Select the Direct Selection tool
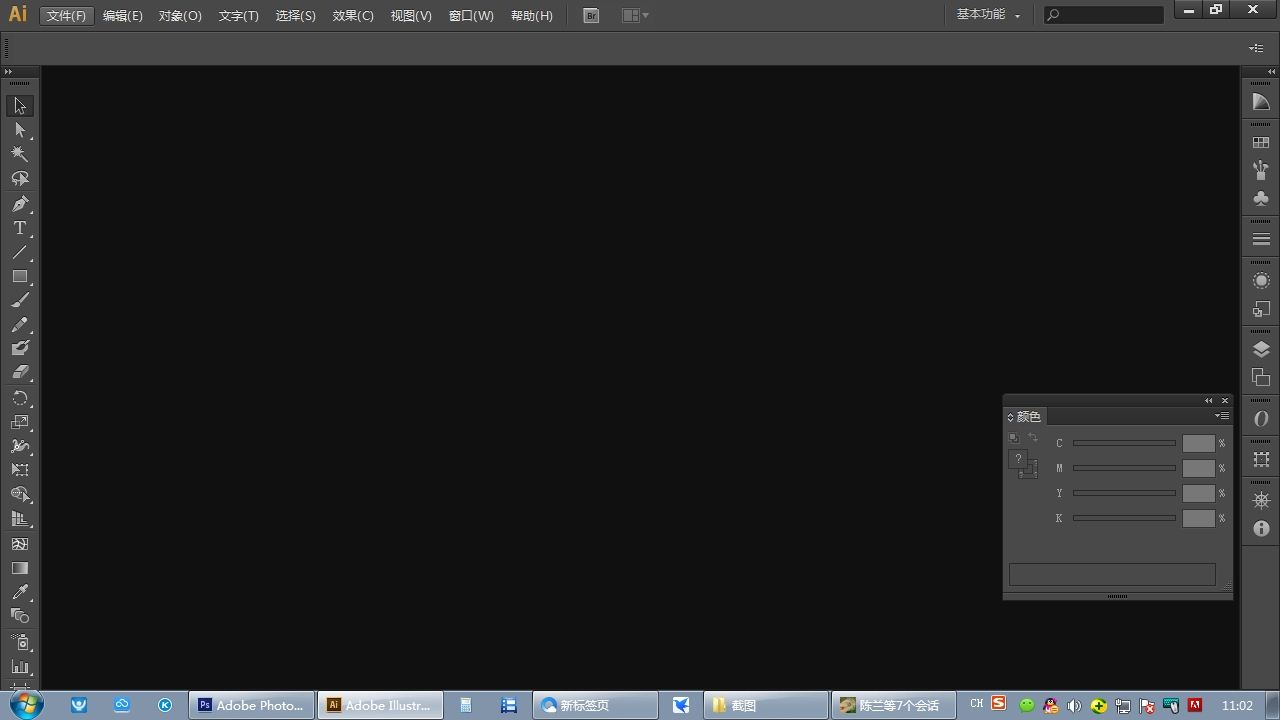This screenshot has width=1280, height=720. [20, 130]
